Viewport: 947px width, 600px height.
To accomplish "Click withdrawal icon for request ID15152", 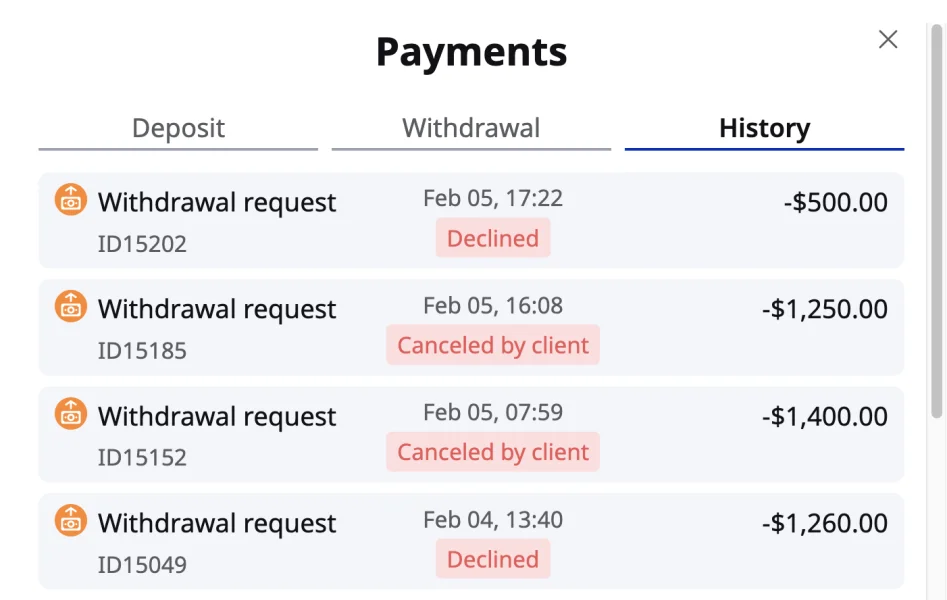I will 70,414.
